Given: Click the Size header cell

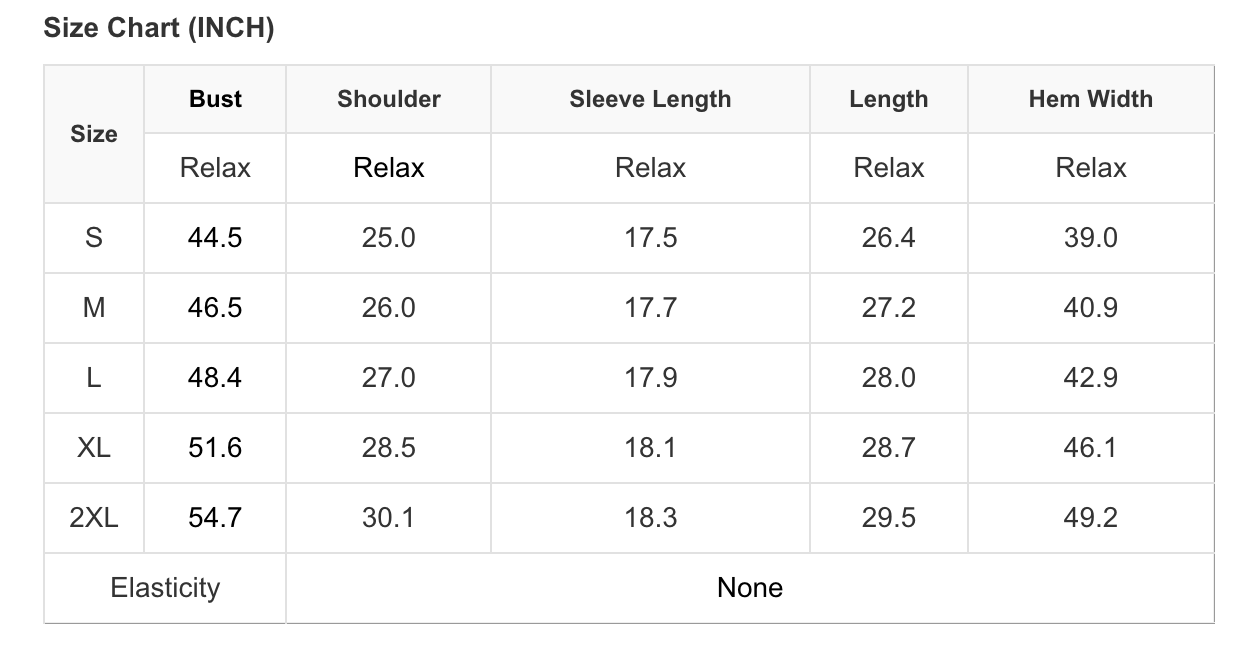Looking at the screenshot, I should point(94,134).
